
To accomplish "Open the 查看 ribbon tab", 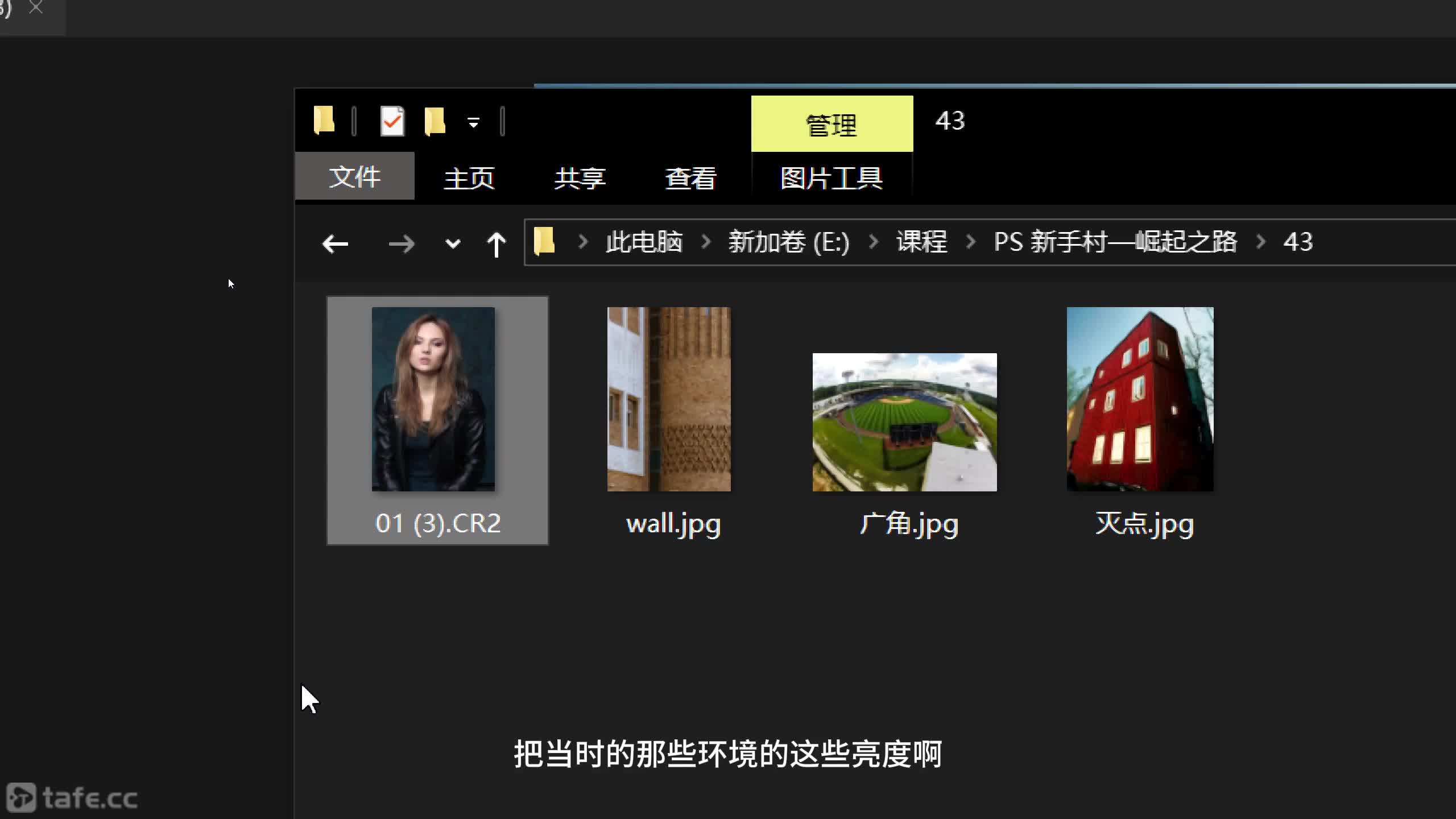I will point(690,178).
